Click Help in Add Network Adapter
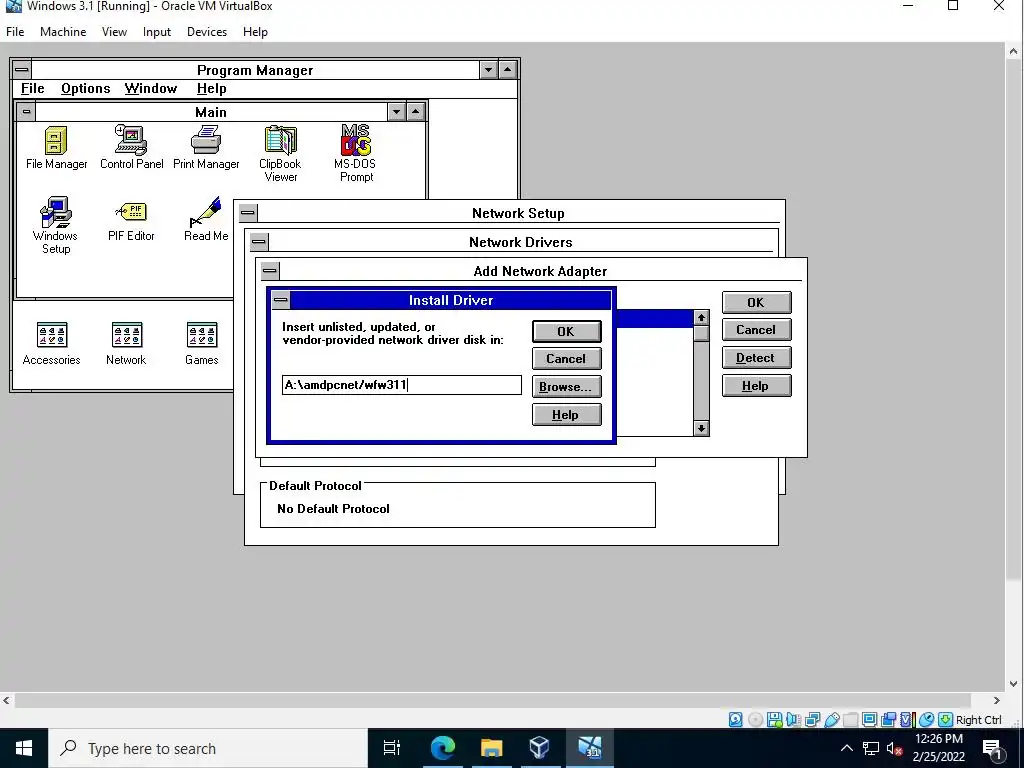1024x768 pixels. point(756,386)
